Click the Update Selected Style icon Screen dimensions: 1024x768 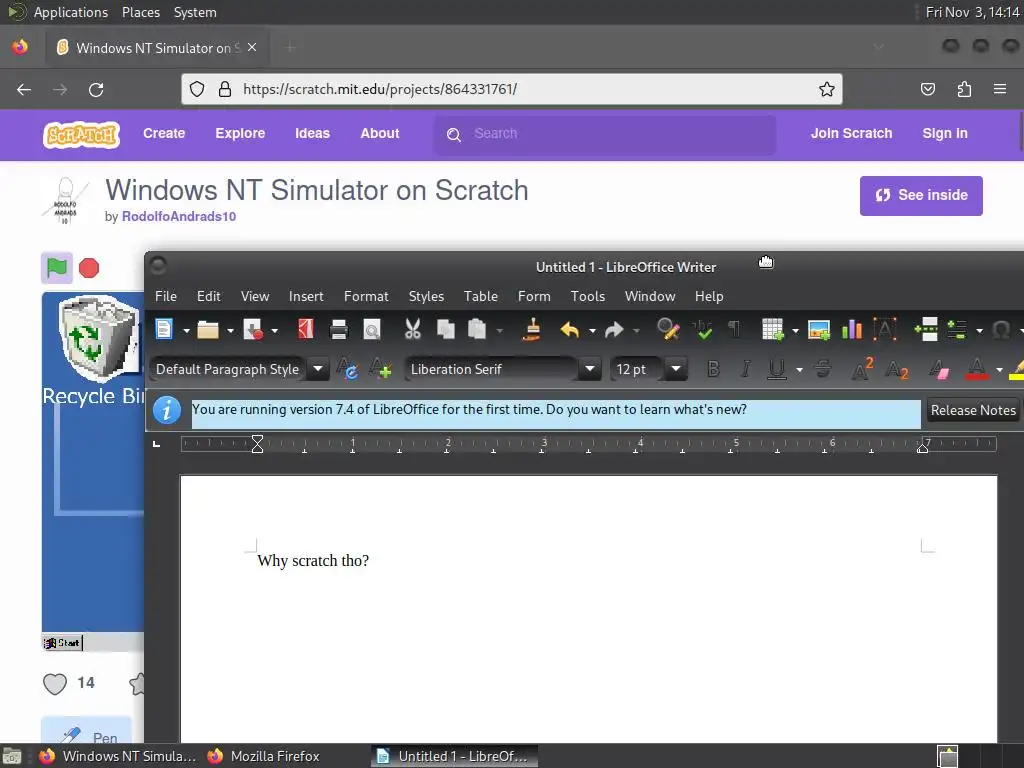tap(347, 369)
